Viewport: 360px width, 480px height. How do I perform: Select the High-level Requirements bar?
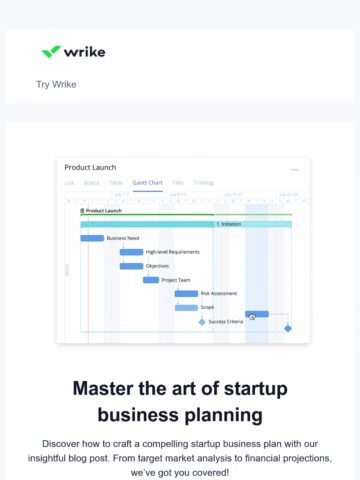click(x=131, y=252)
